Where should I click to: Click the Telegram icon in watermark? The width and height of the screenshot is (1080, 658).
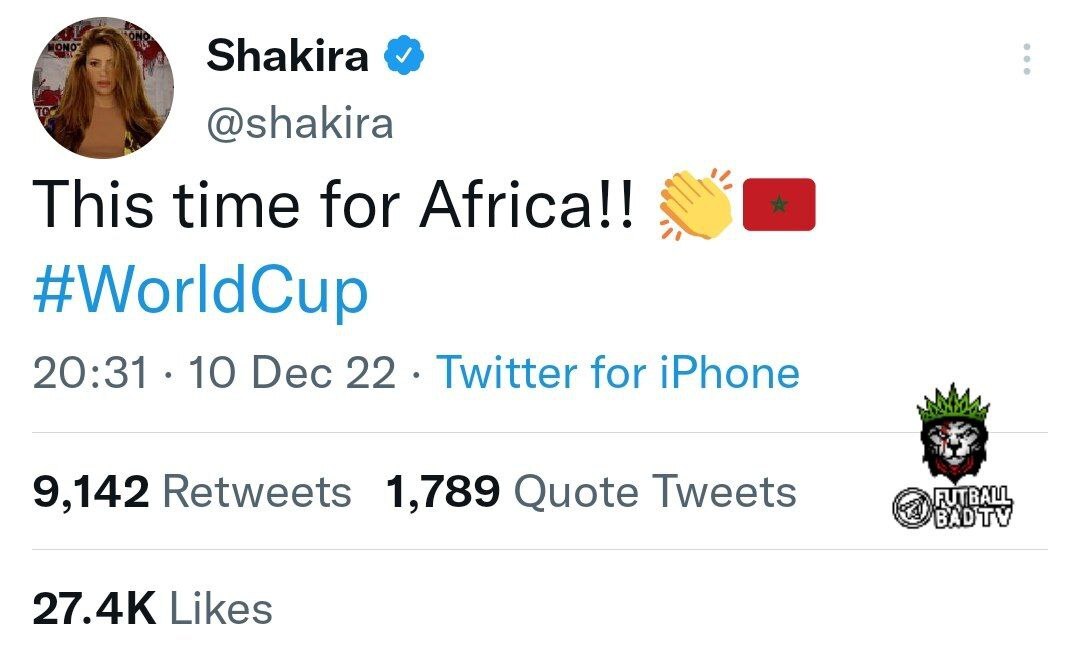(x=912, y=508)
